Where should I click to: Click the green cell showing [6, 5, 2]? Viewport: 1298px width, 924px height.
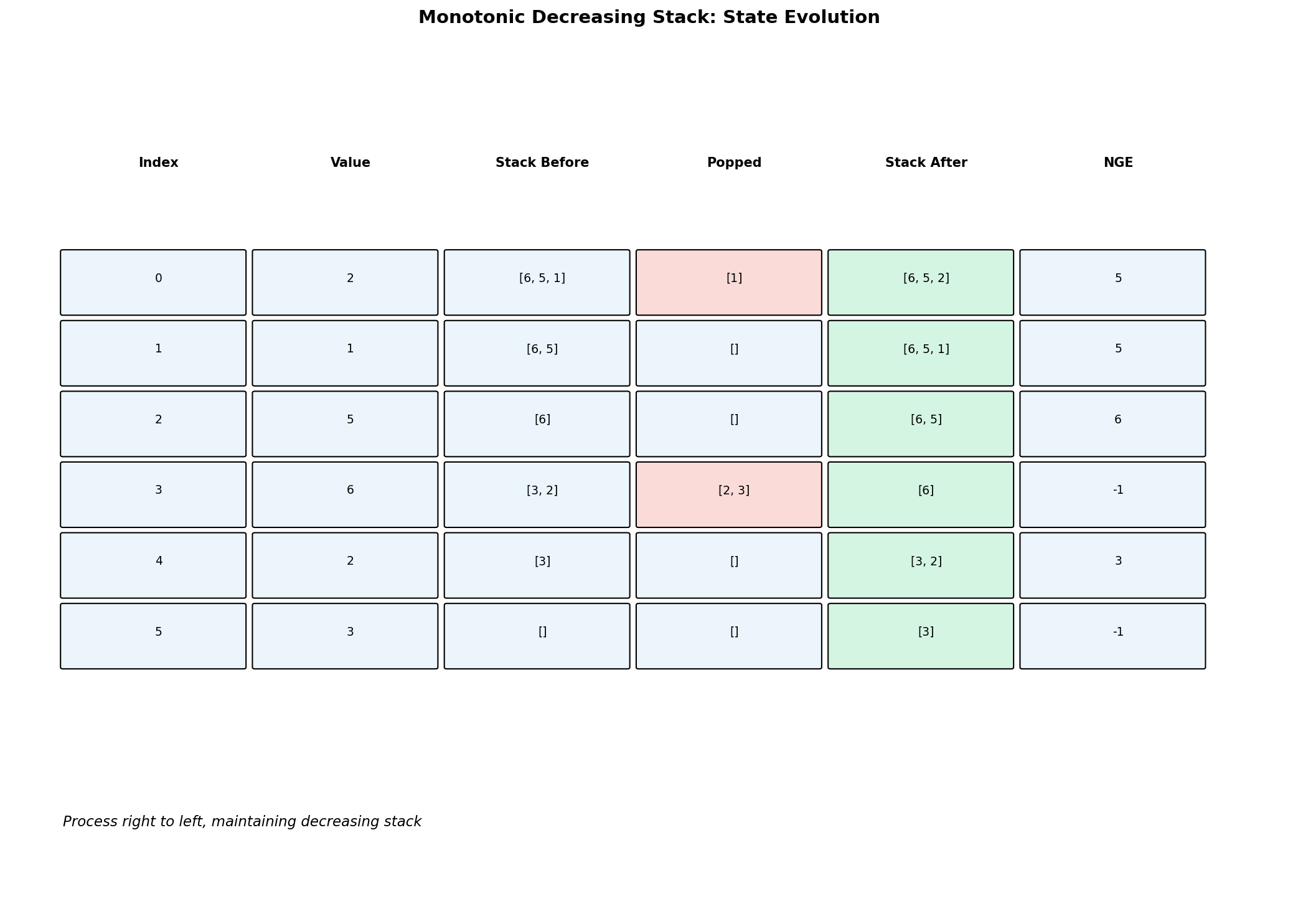[x=921, y=283]
